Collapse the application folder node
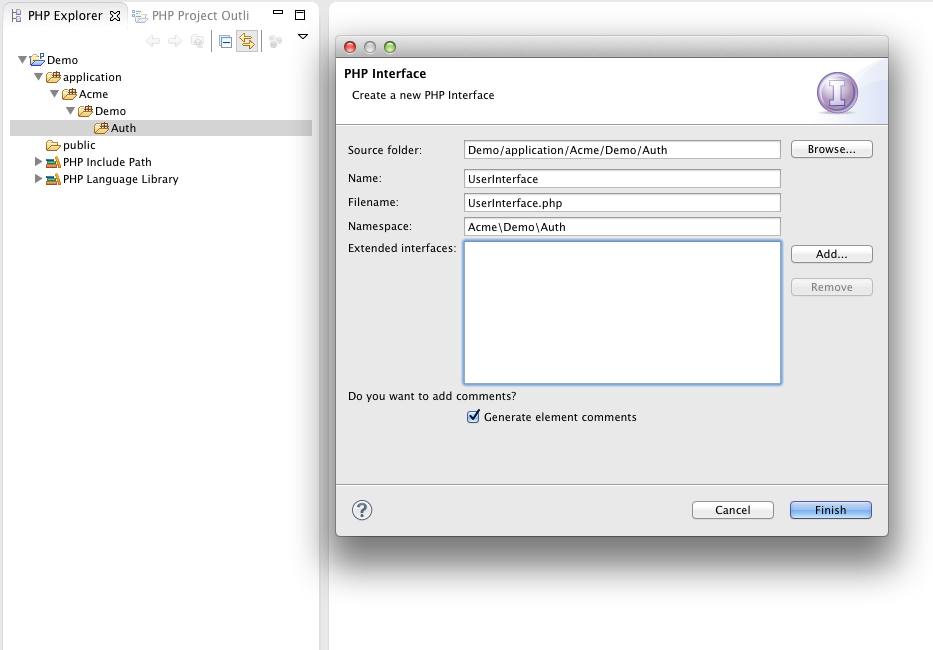Viewport: 933px width, 650px height. pyautogui.click(x=39, y=77)
